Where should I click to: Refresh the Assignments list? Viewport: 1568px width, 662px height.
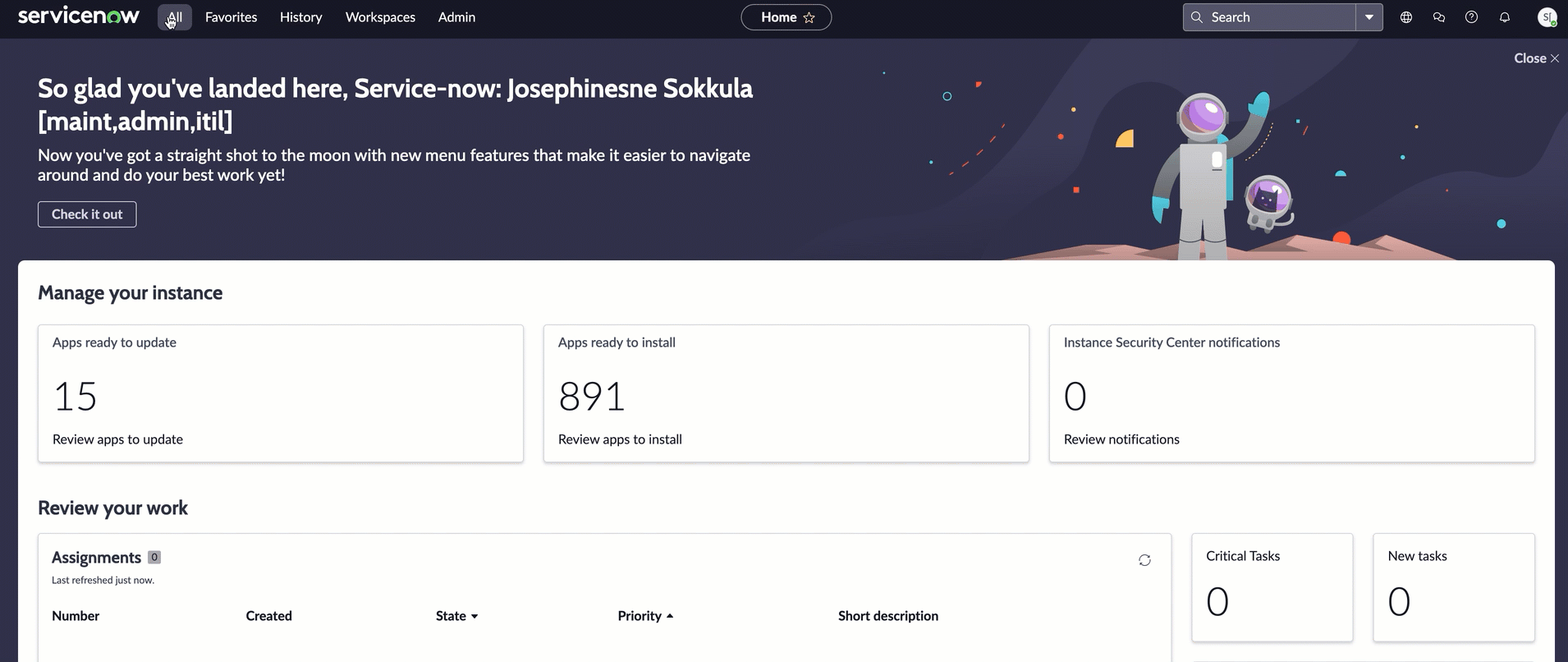[1144, 560]
